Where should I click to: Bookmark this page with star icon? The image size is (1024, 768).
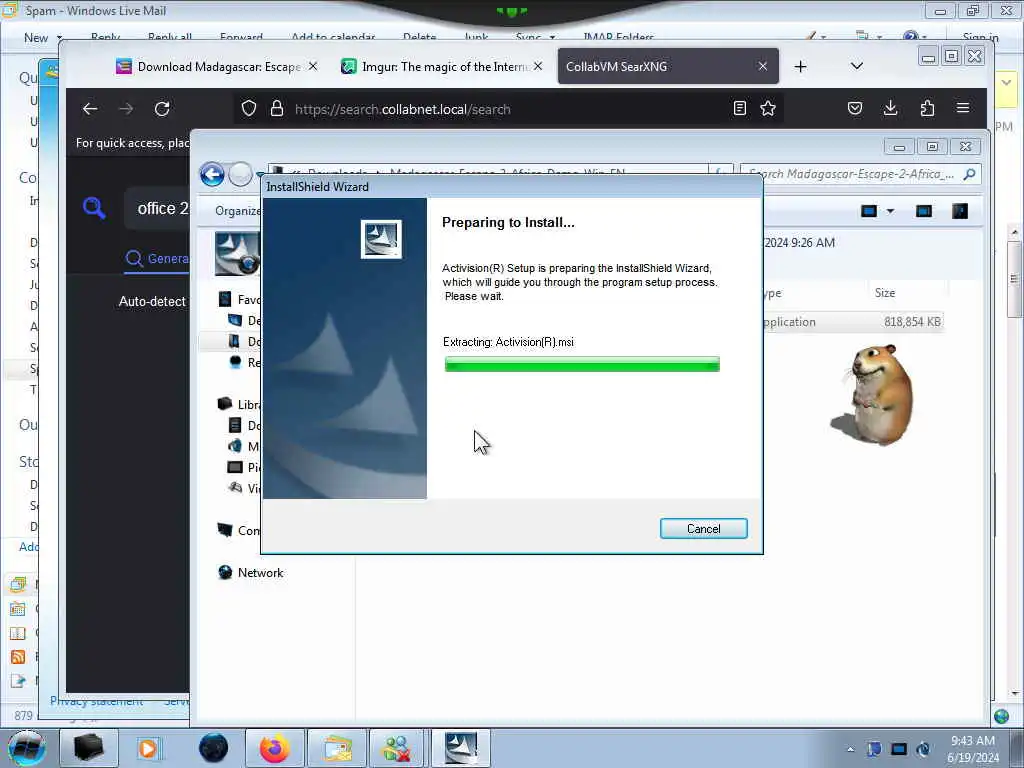768,108
